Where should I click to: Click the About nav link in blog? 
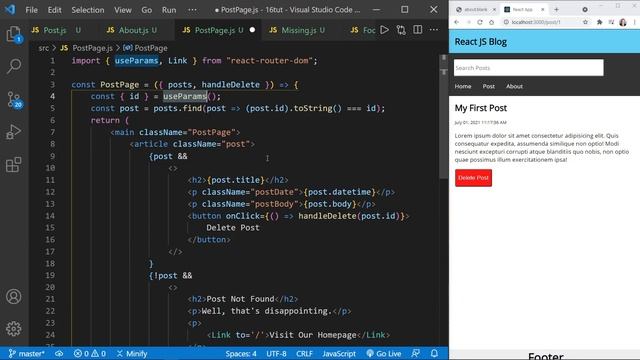[514, 87]
